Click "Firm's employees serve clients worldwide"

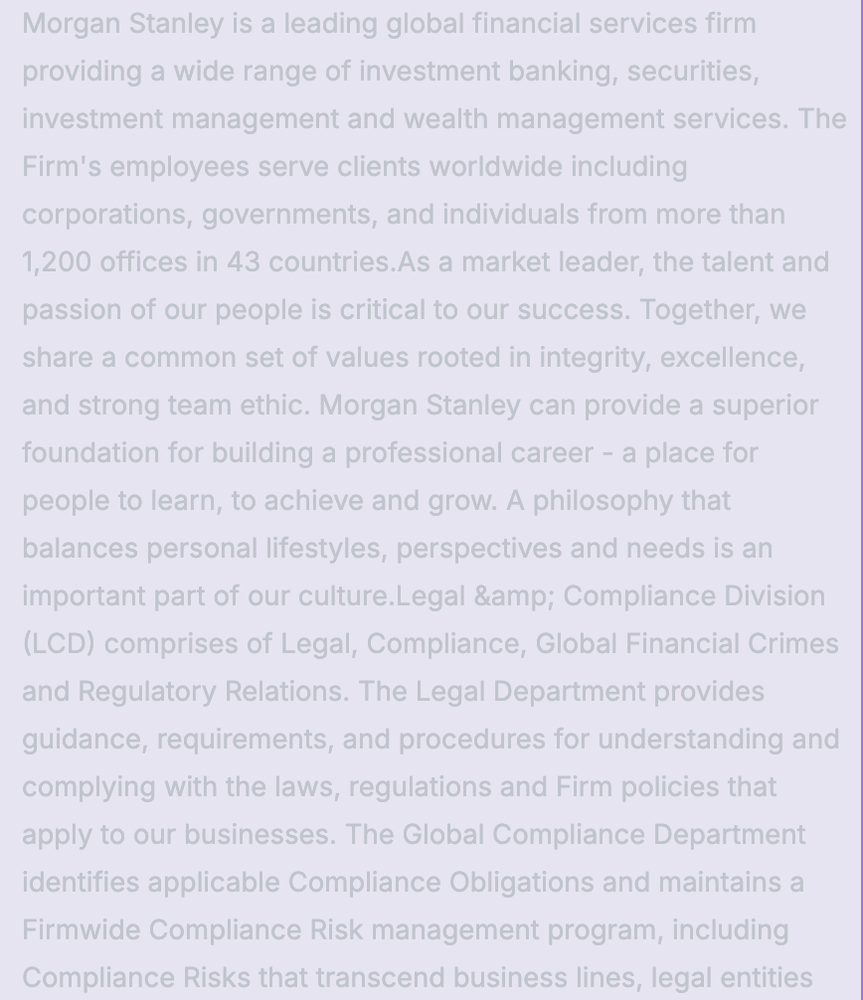click(292, 166)
